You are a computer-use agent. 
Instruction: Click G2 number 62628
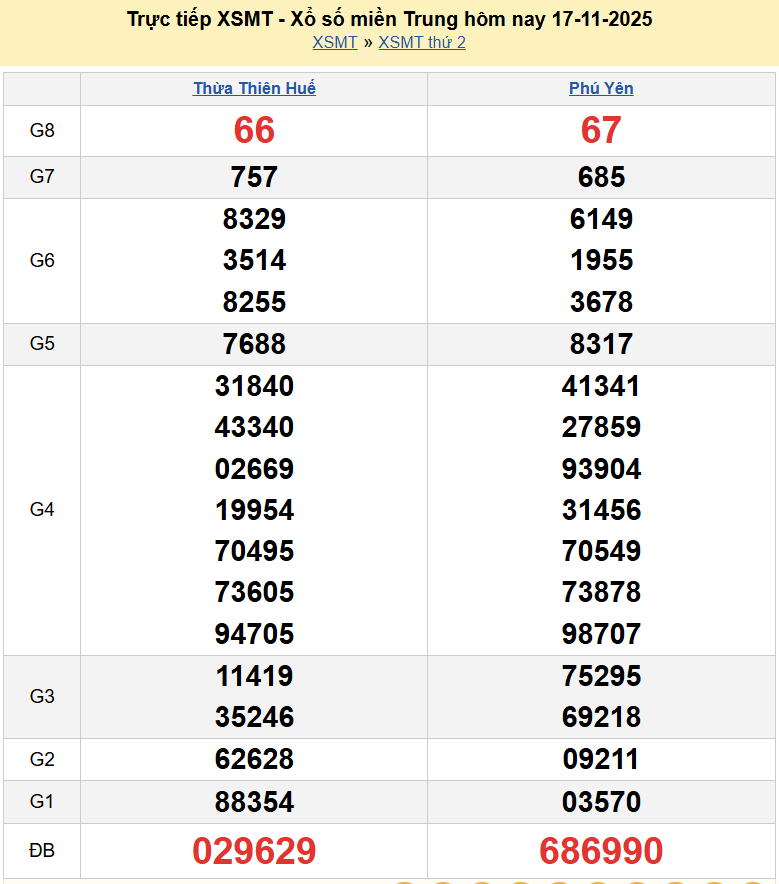point(254,759)
